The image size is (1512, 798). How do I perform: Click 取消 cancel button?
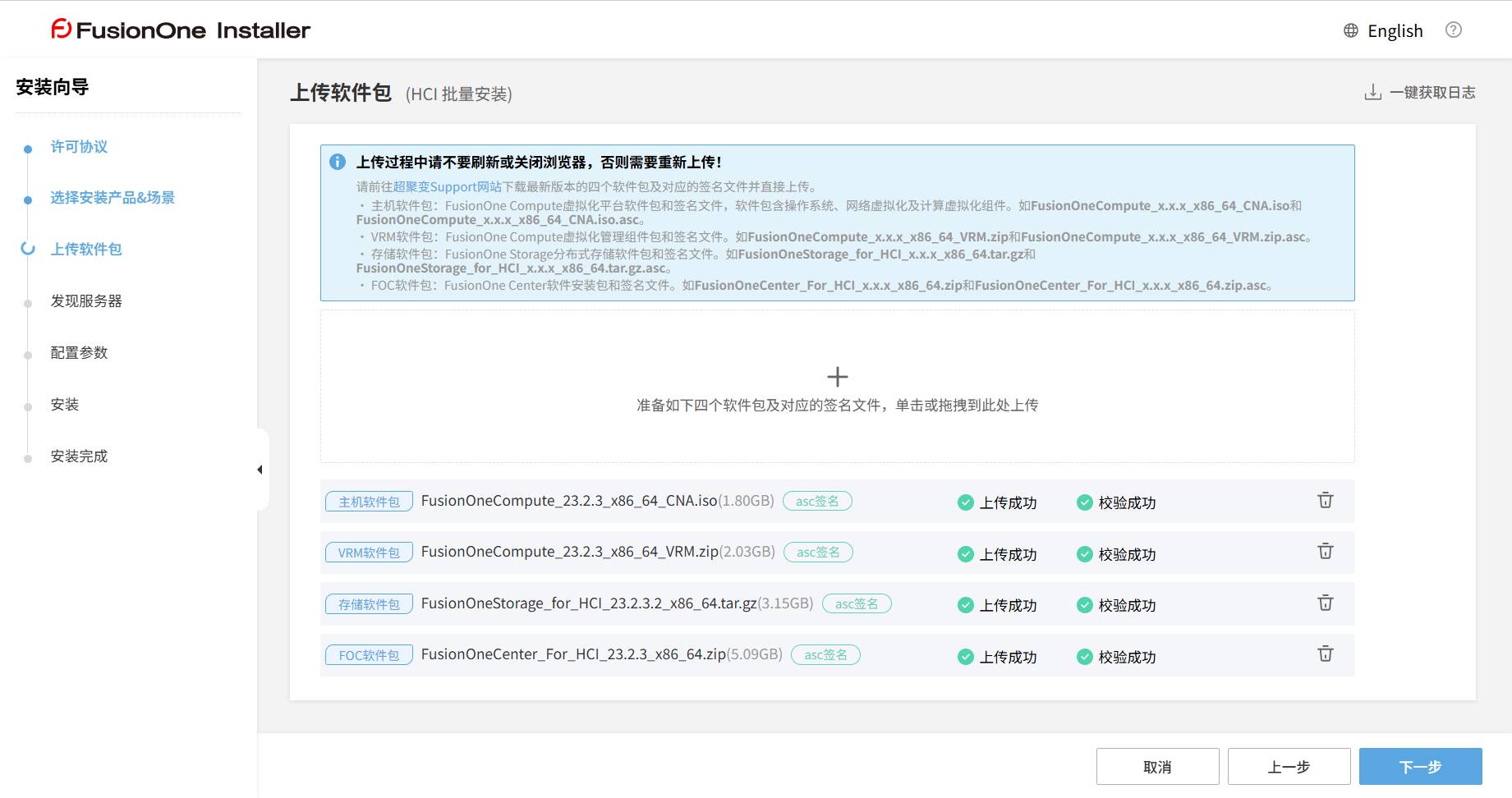point(1158,767)
